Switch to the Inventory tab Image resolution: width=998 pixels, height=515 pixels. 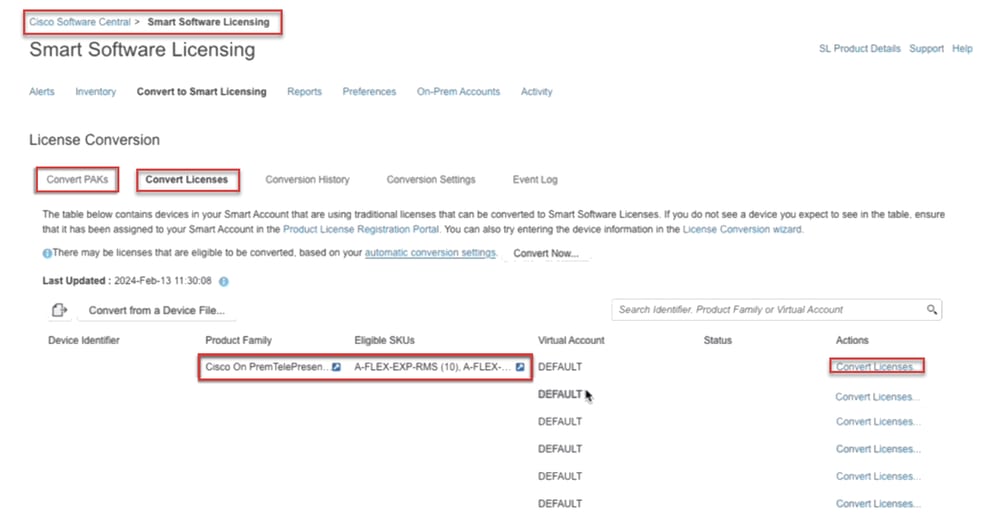click(95, 92)
